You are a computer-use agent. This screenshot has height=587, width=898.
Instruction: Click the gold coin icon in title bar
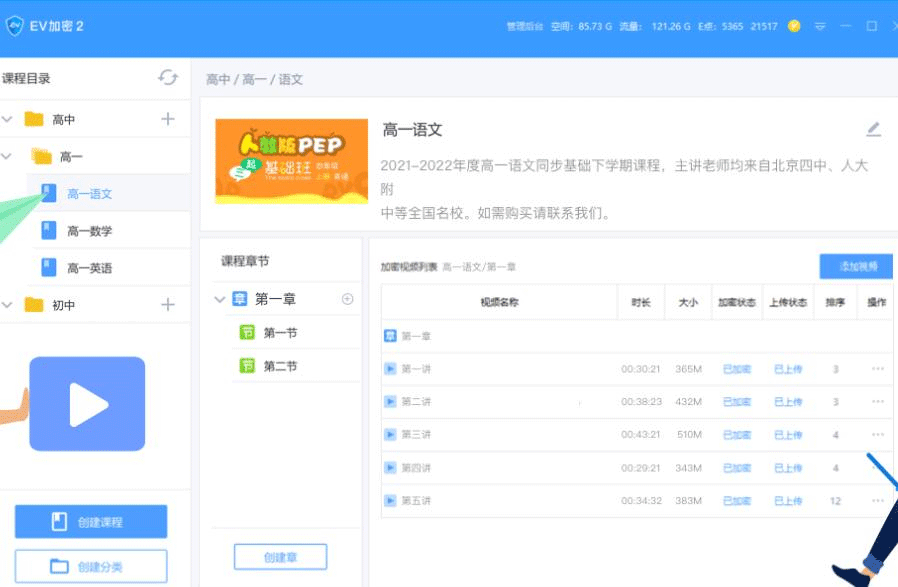(x=794, y=26)
